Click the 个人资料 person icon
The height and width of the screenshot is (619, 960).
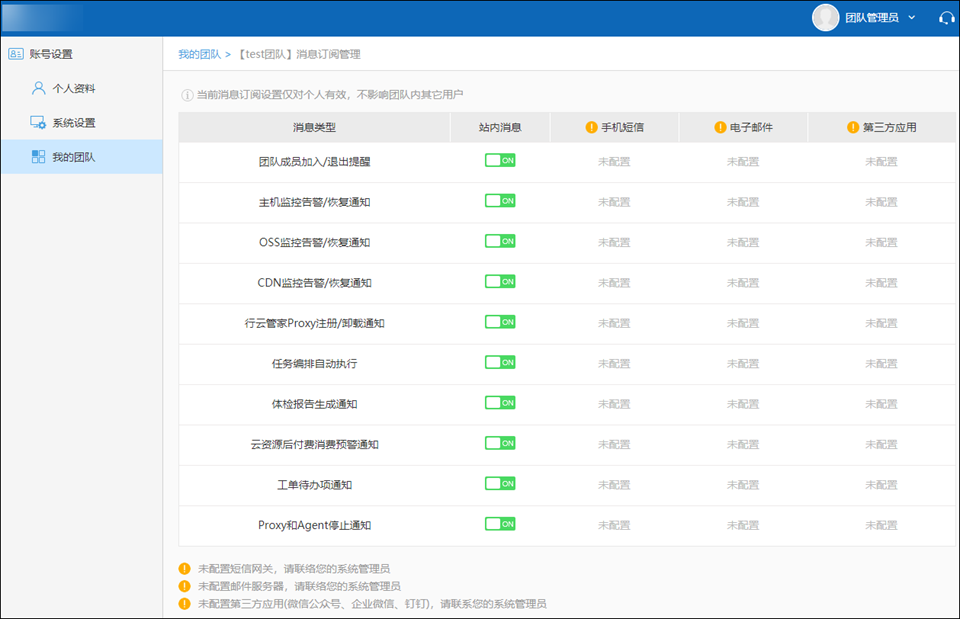[x=38, y=88]
